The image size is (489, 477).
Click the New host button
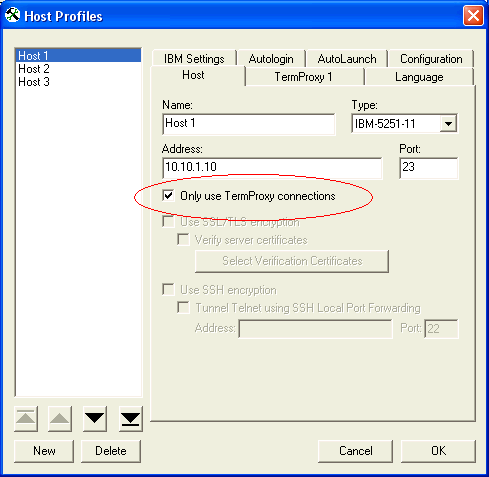(x=44, y=451)
